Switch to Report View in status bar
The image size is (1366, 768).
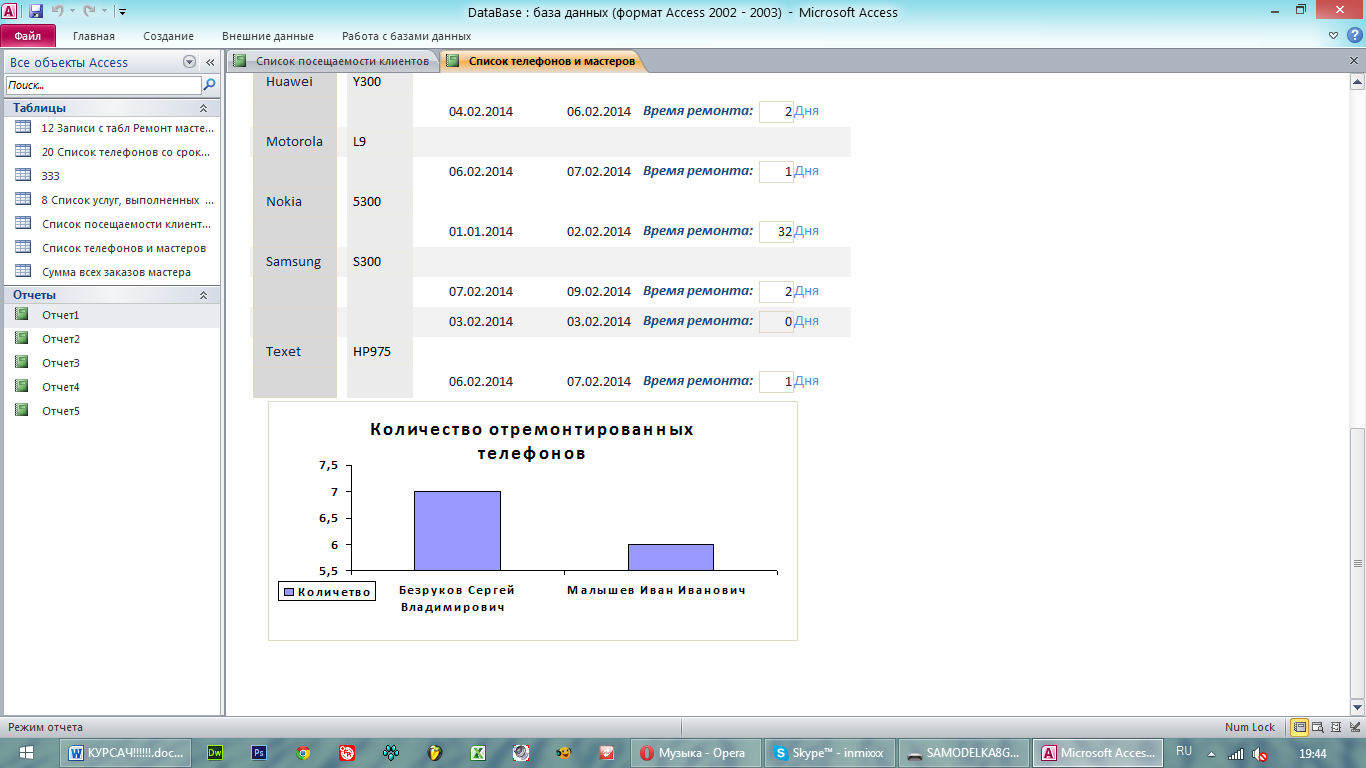click(1300, 727)
